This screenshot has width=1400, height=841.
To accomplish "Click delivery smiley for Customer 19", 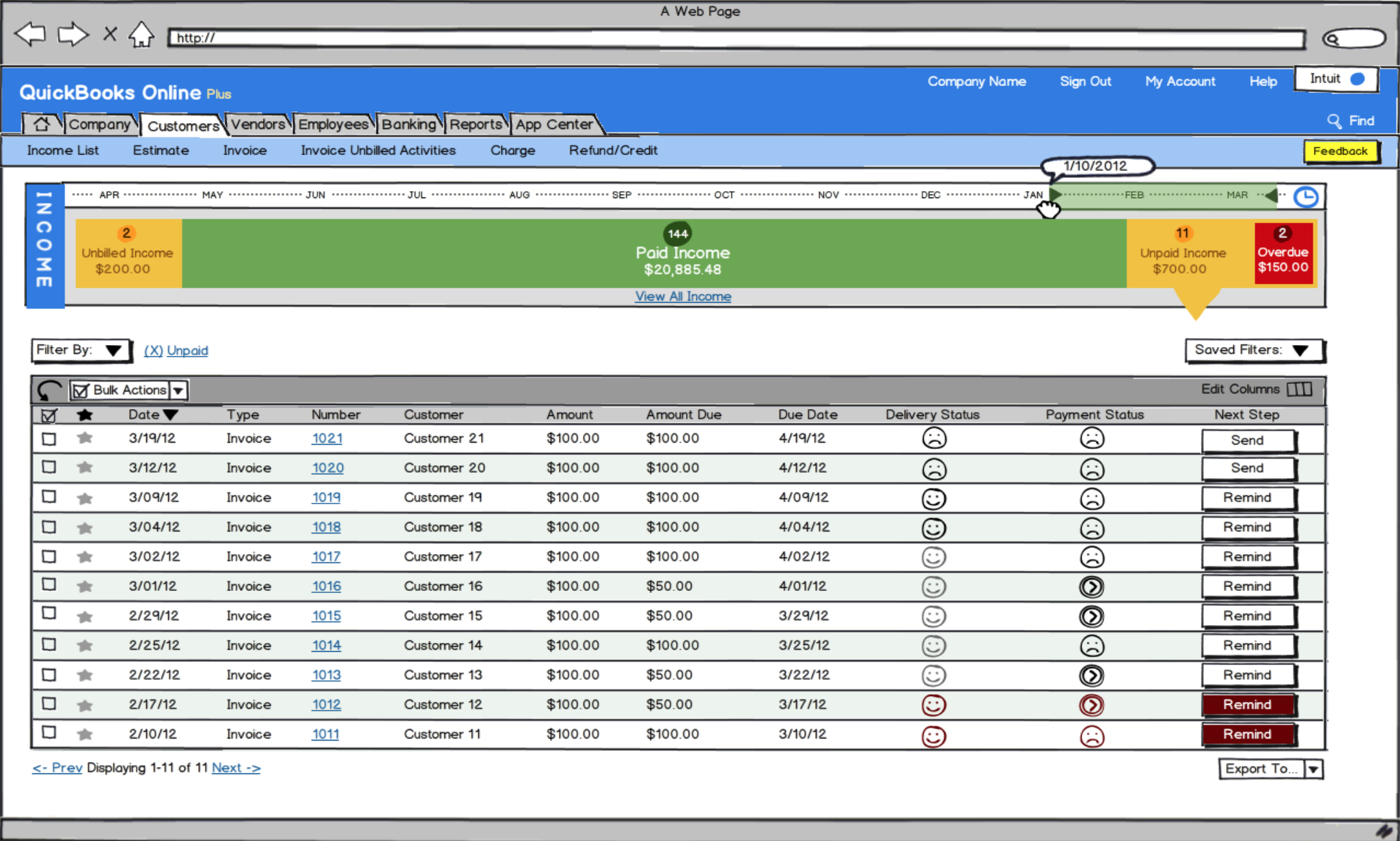I will point(934,499).
